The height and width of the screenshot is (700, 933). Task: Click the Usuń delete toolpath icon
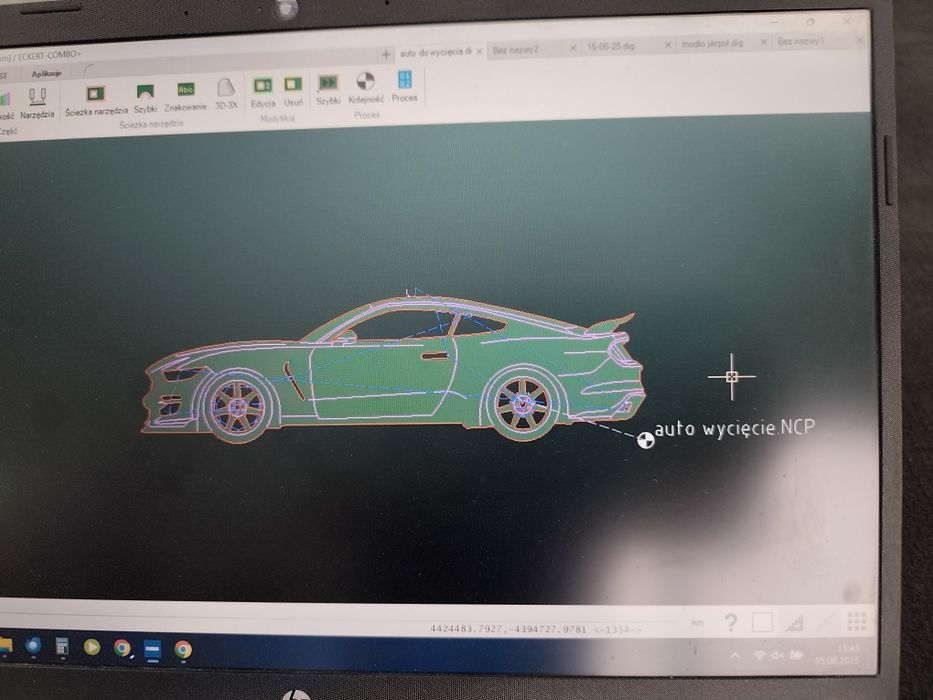point(293,90)
